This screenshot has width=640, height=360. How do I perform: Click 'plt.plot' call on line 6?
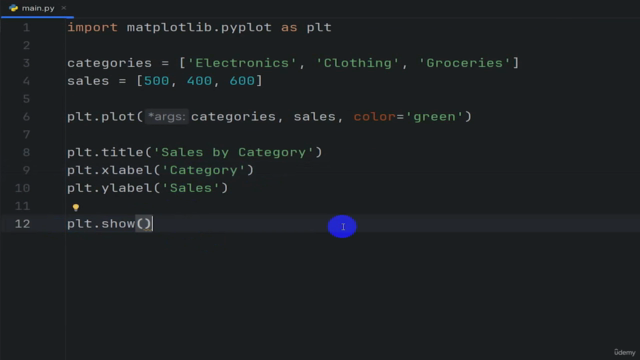[101, 117]
